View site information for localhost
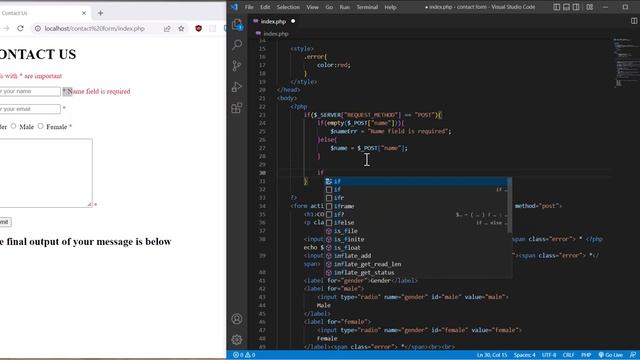Screen dimensions: 640x360 (x=38, y=28)
